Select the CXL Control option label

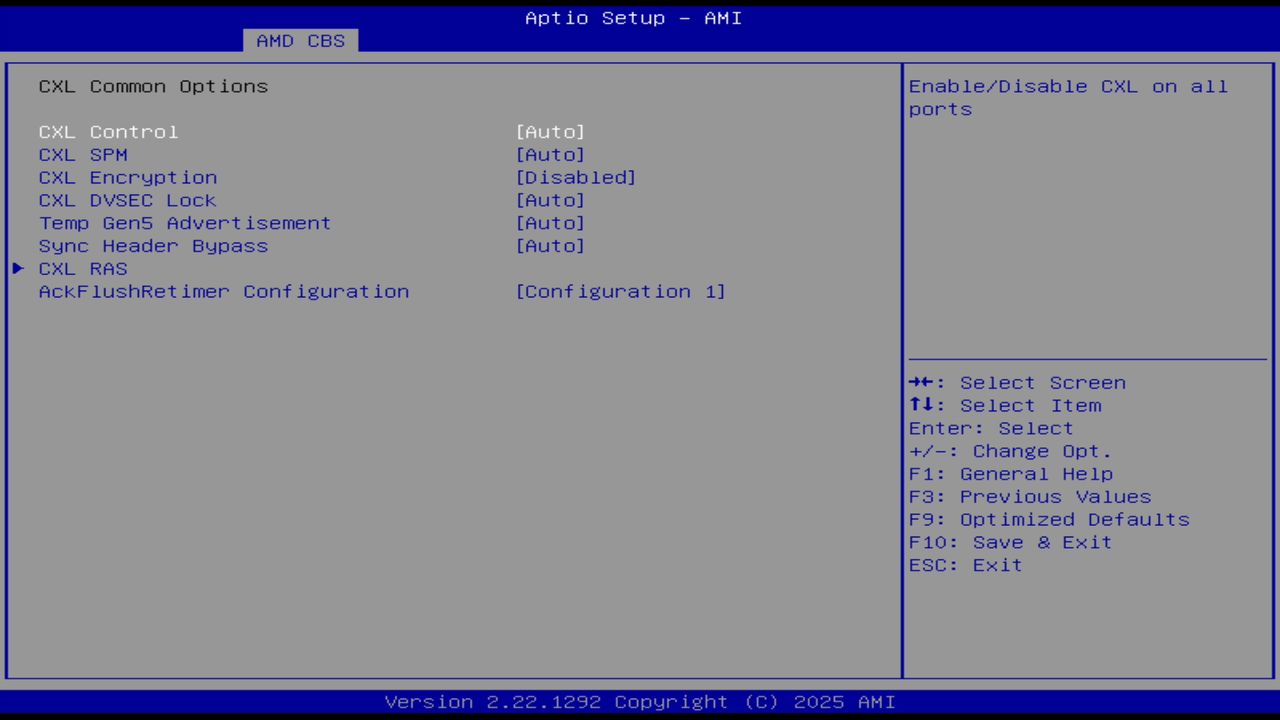pos(108,132)
